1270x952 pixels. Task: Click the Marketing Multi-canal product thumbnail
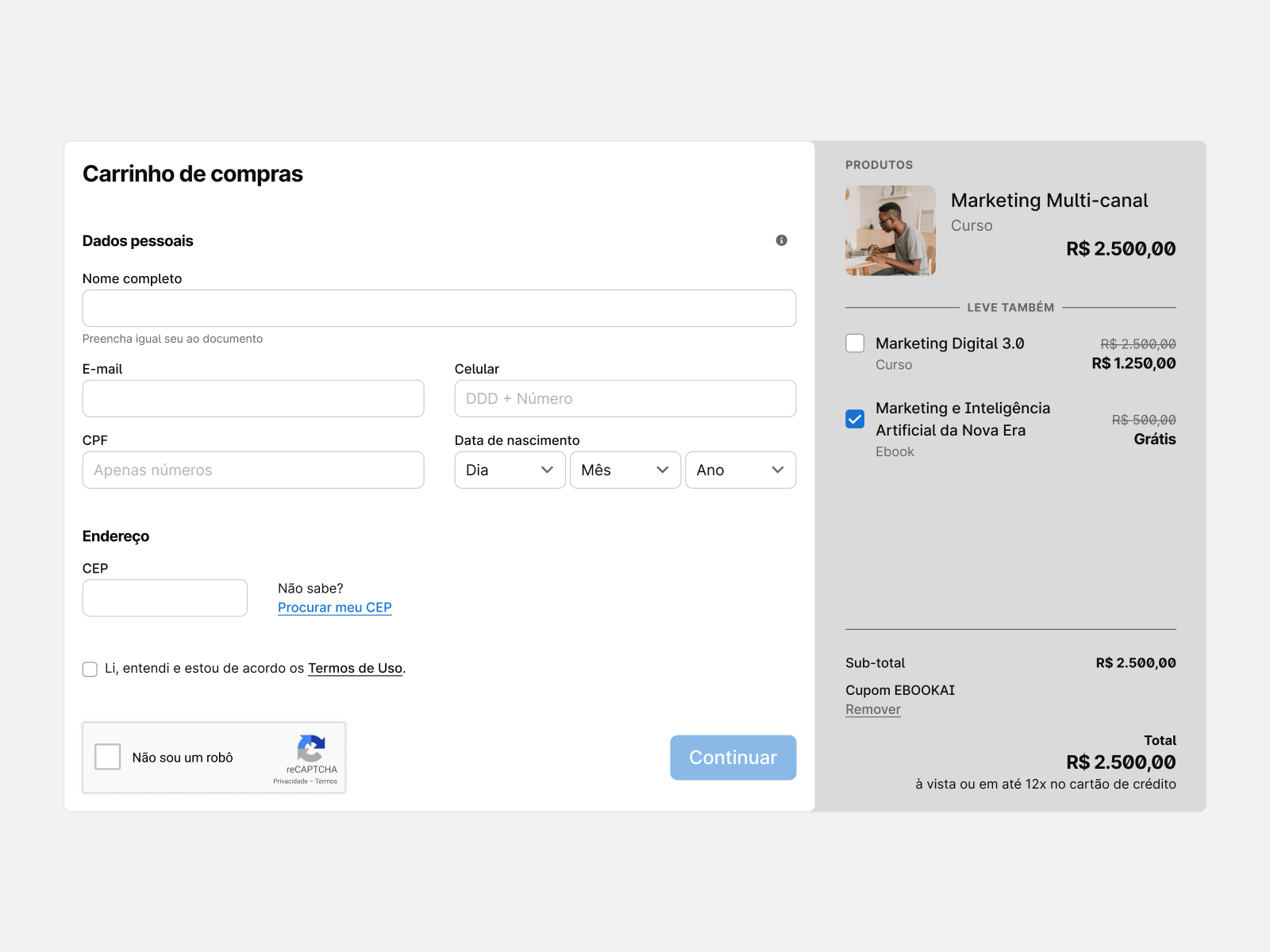pyautogui.click(x=890, y=230)
